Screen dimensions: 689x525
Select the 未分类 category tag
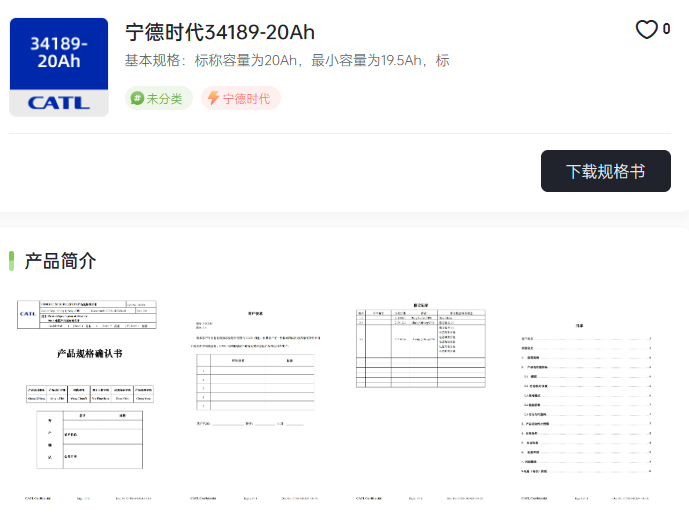coord(159,98)
